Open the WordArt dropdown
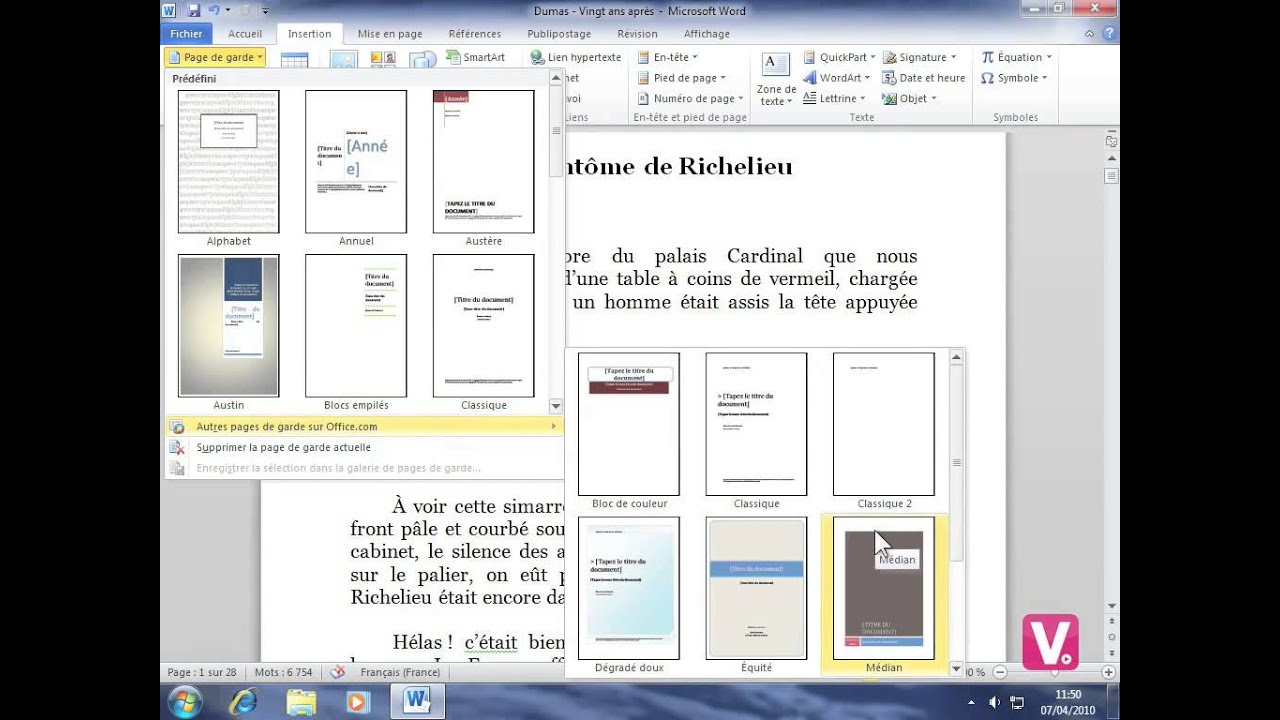This screenshot has height=720, width=1280. (x=836, y=78)
